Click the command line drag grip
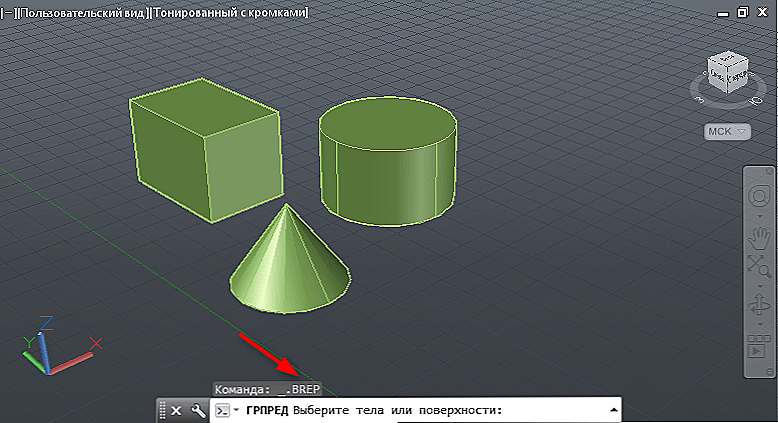 click(x=162, y=411)
